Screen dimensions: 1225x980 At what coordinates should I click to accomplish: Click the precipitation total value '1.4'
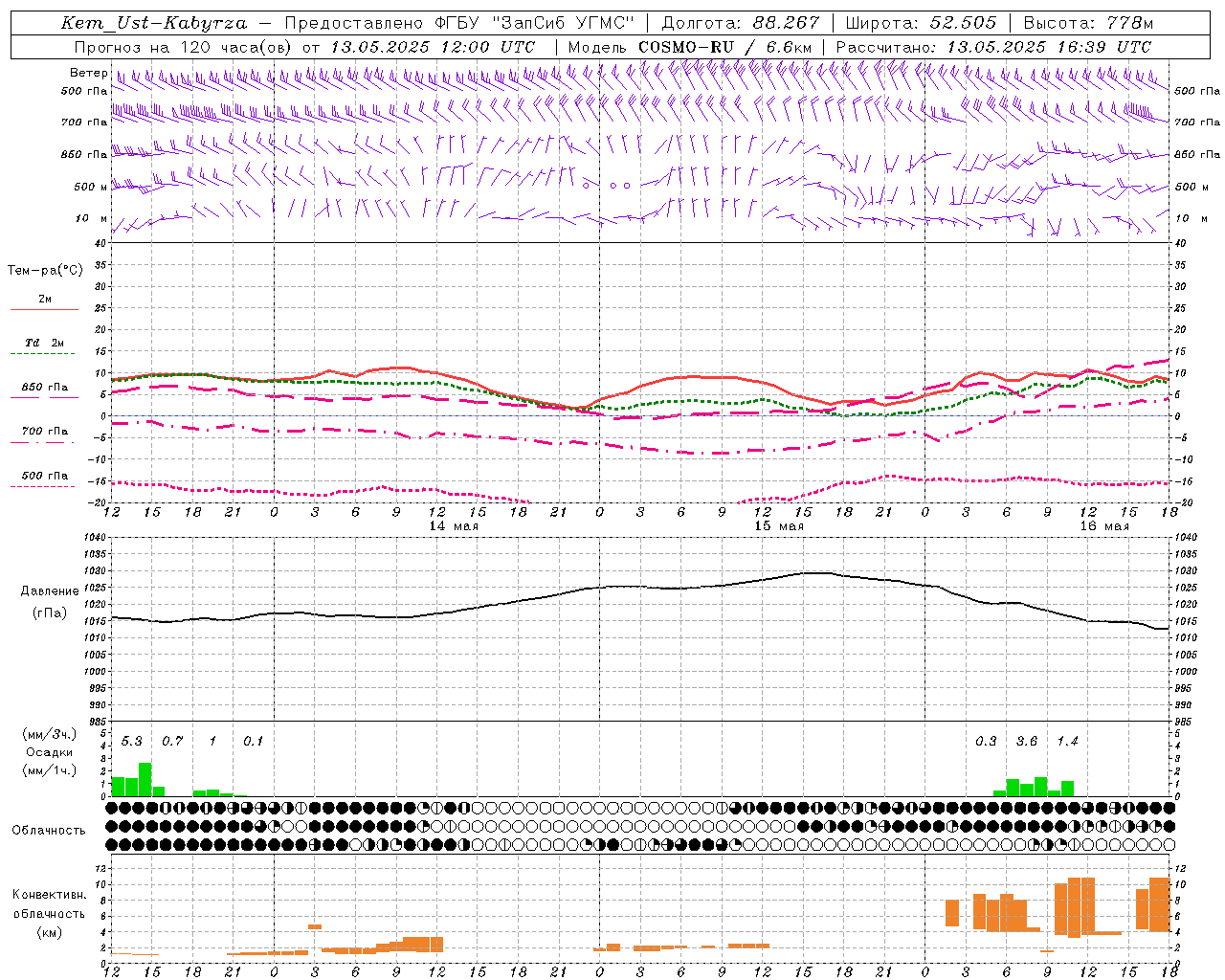(1067, 742)
